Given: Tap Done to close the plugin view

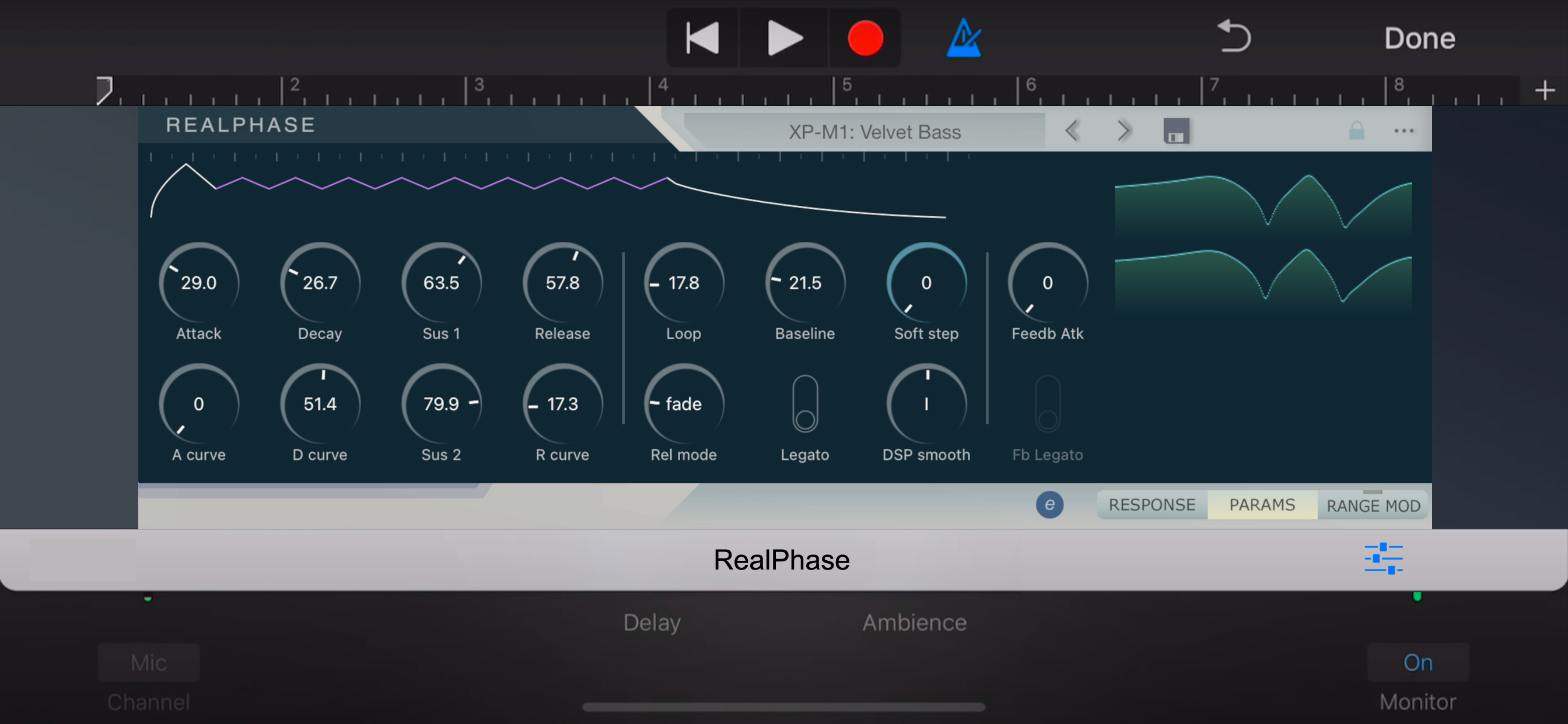Looking at the screenshot, I should click(1419, 38).
